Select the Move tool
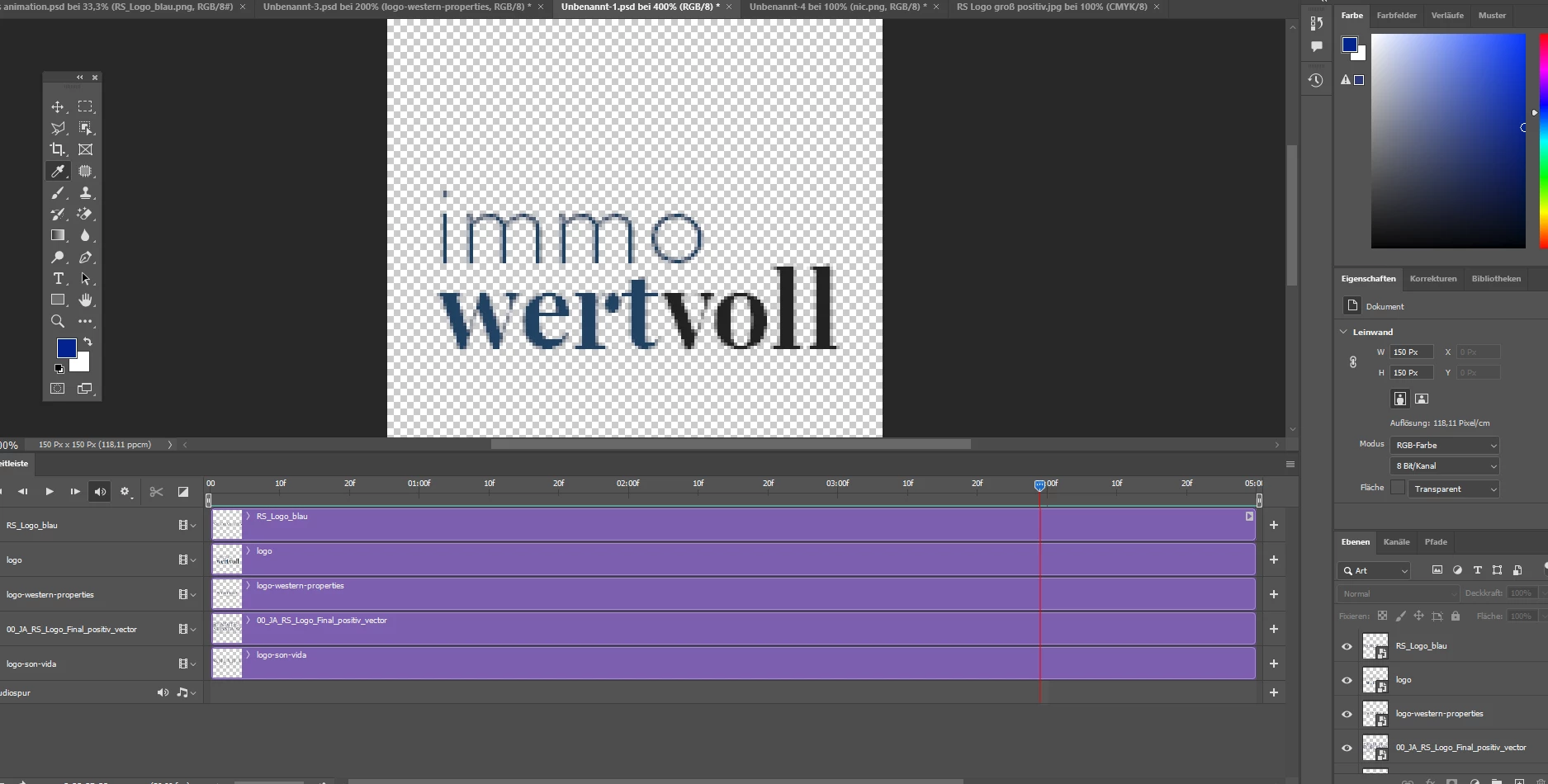Image resolution: width=1548 pixels, height=784 pixels. (58, 106)
